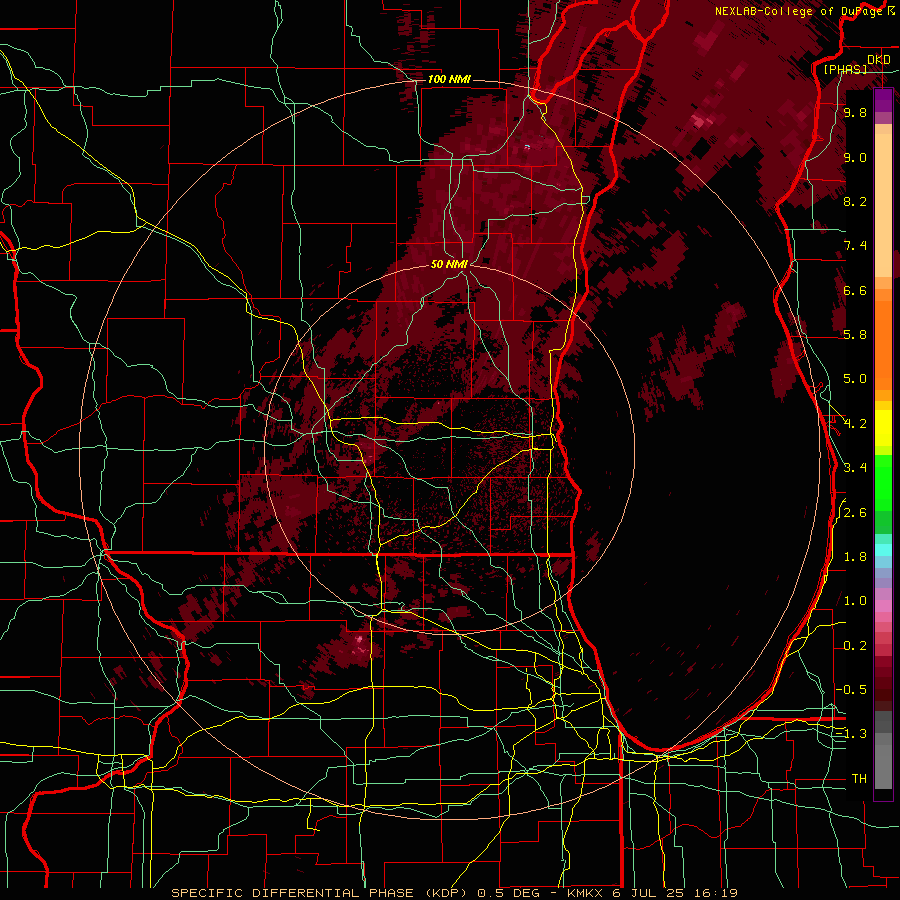Click the 'KMKX' radar site identifier
900x900 pixels.
[x=585, y=893]
